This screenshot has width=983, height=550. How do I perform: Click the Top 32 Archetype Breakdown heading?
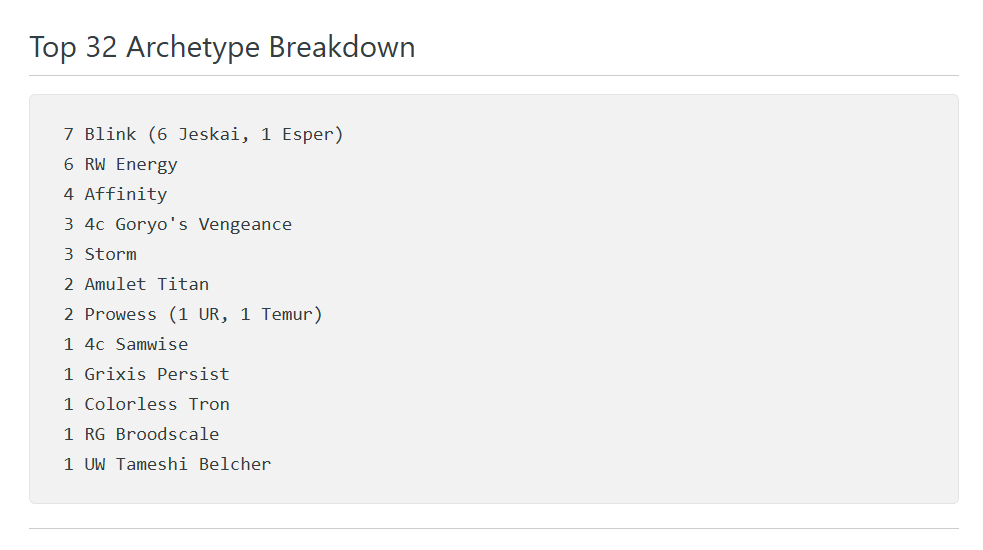click(x=222, y=47)
